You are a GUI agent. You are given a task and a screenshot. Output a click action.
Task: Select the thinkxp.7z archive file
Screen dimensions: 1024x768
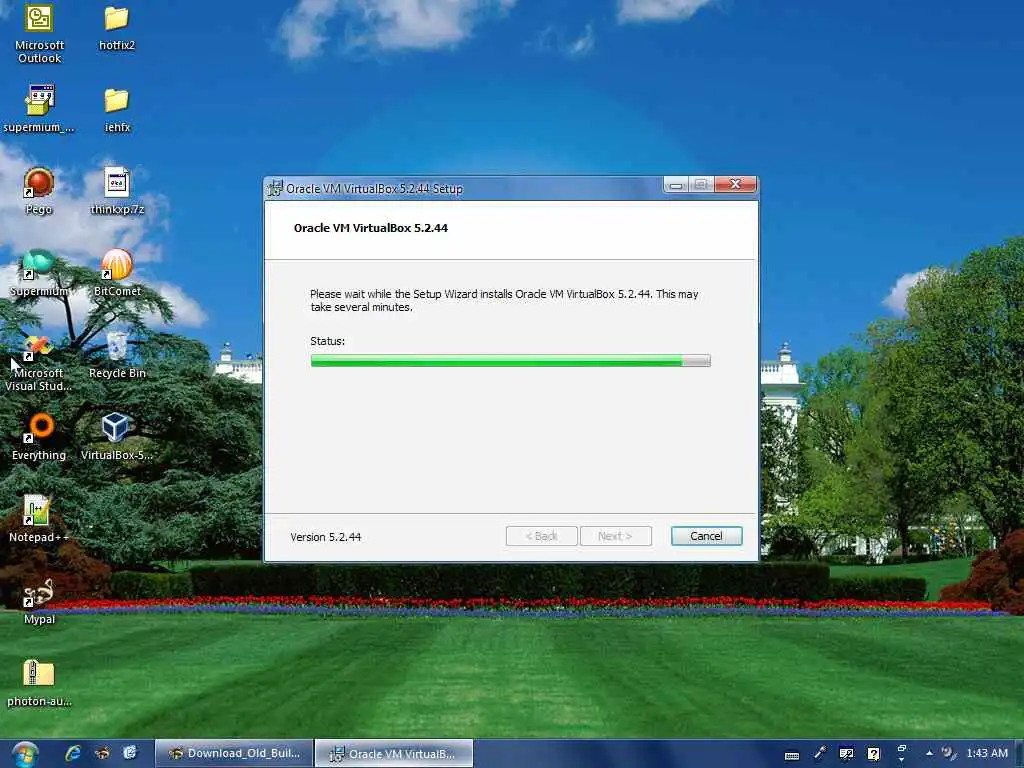[x=117, y=191]
